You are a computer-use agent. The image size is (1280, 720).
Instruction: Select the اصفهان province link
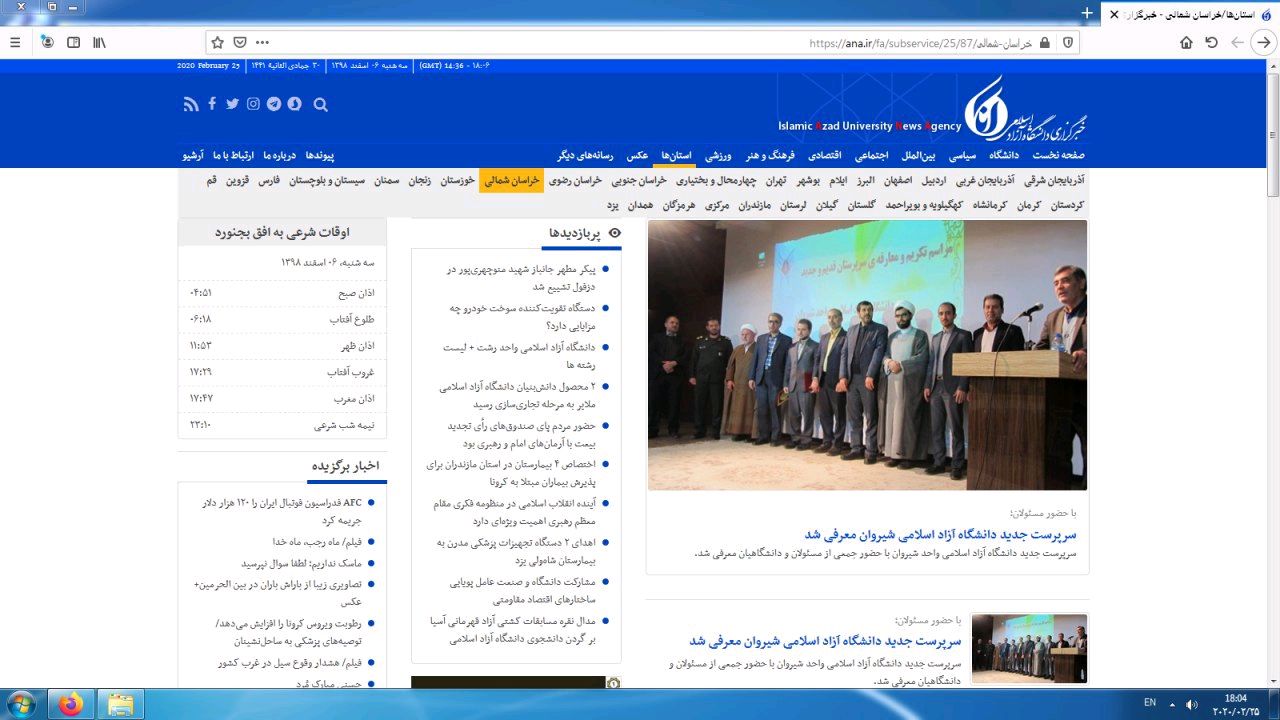(898, 180)
